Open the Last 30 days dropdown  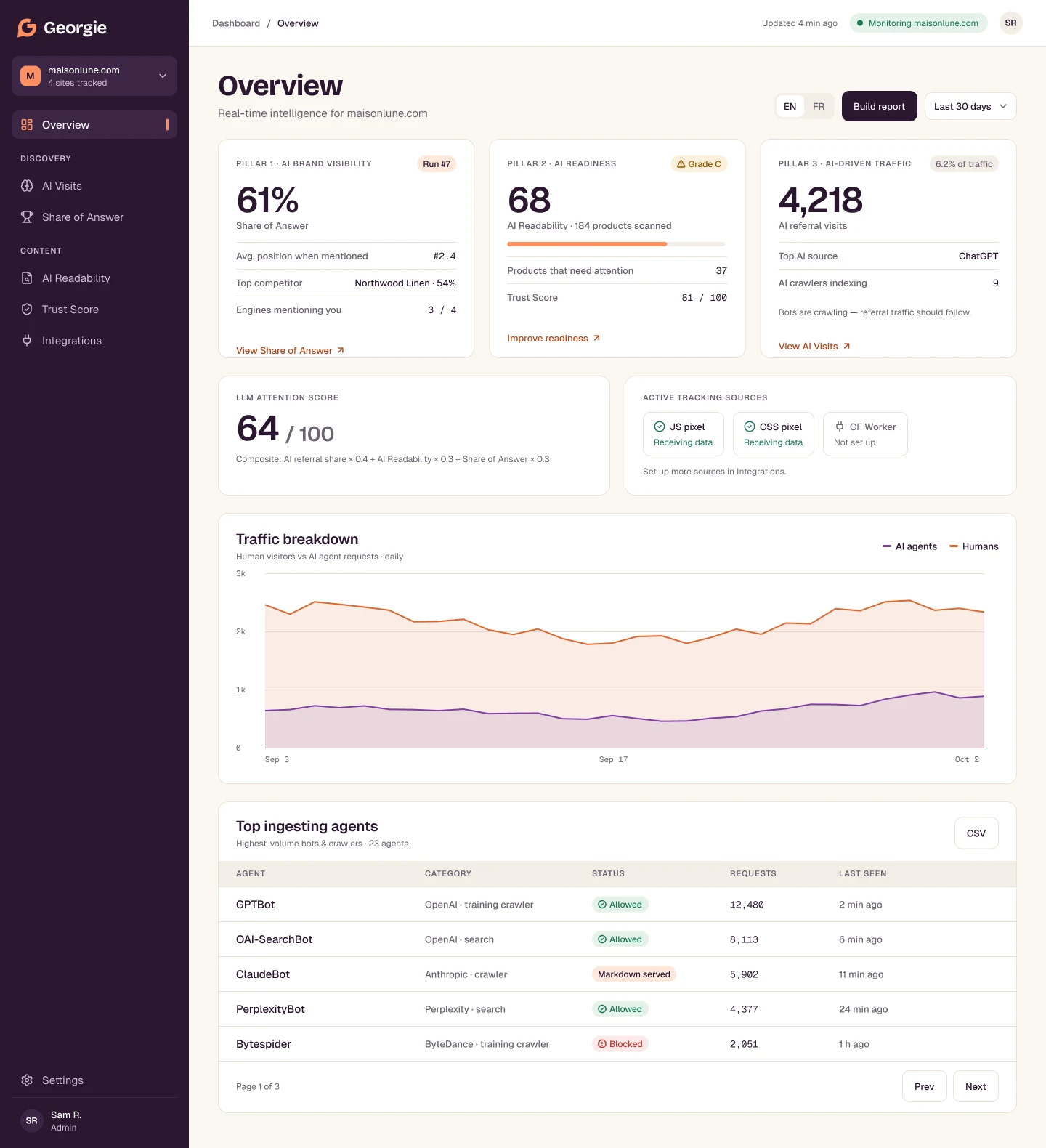click(970, 107)
